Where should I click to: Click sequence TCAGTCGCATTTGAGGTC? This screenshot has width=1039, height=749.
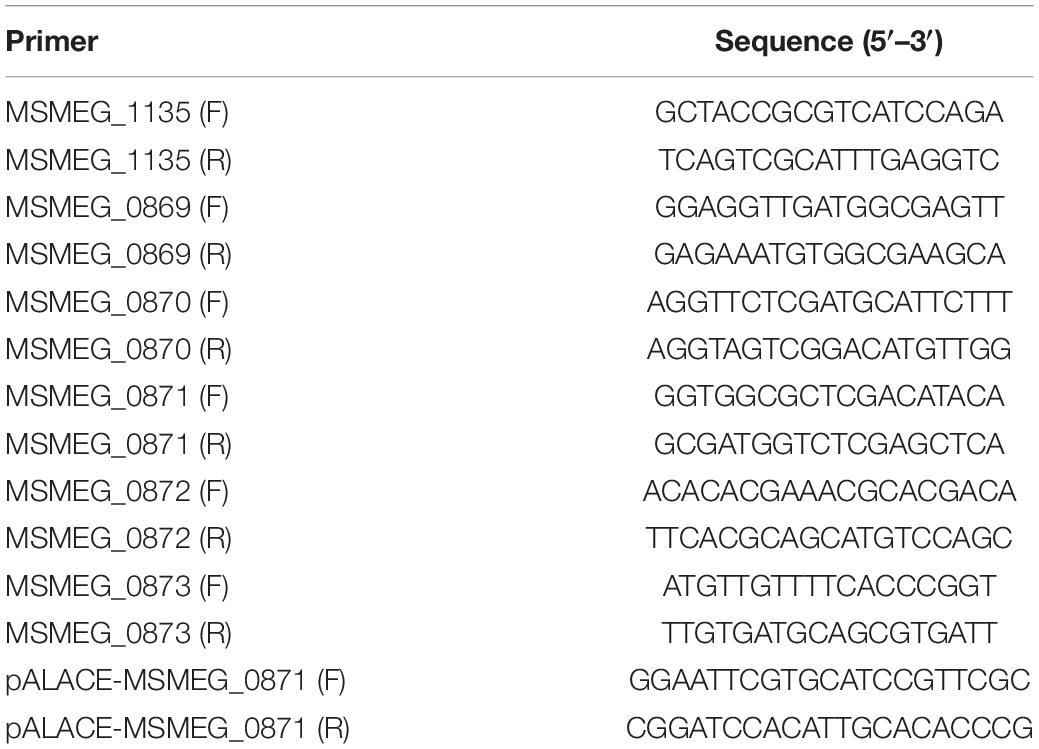(828, 160)
